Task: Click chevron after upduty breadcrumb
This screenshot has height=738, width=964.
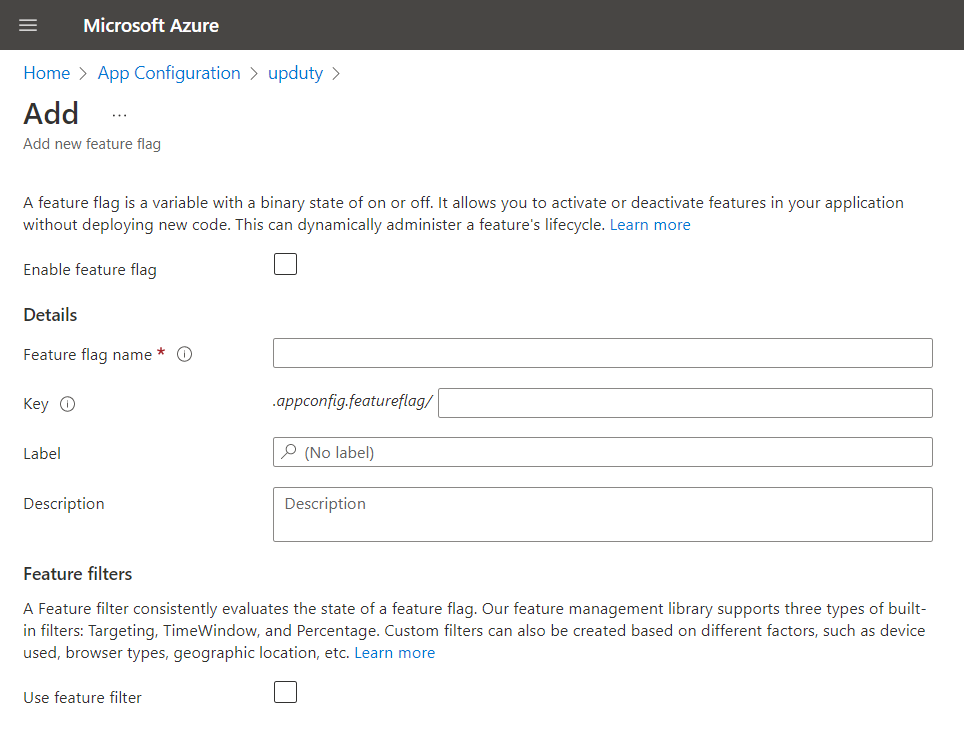Action: pyautogui.click(x=336, y=73)
